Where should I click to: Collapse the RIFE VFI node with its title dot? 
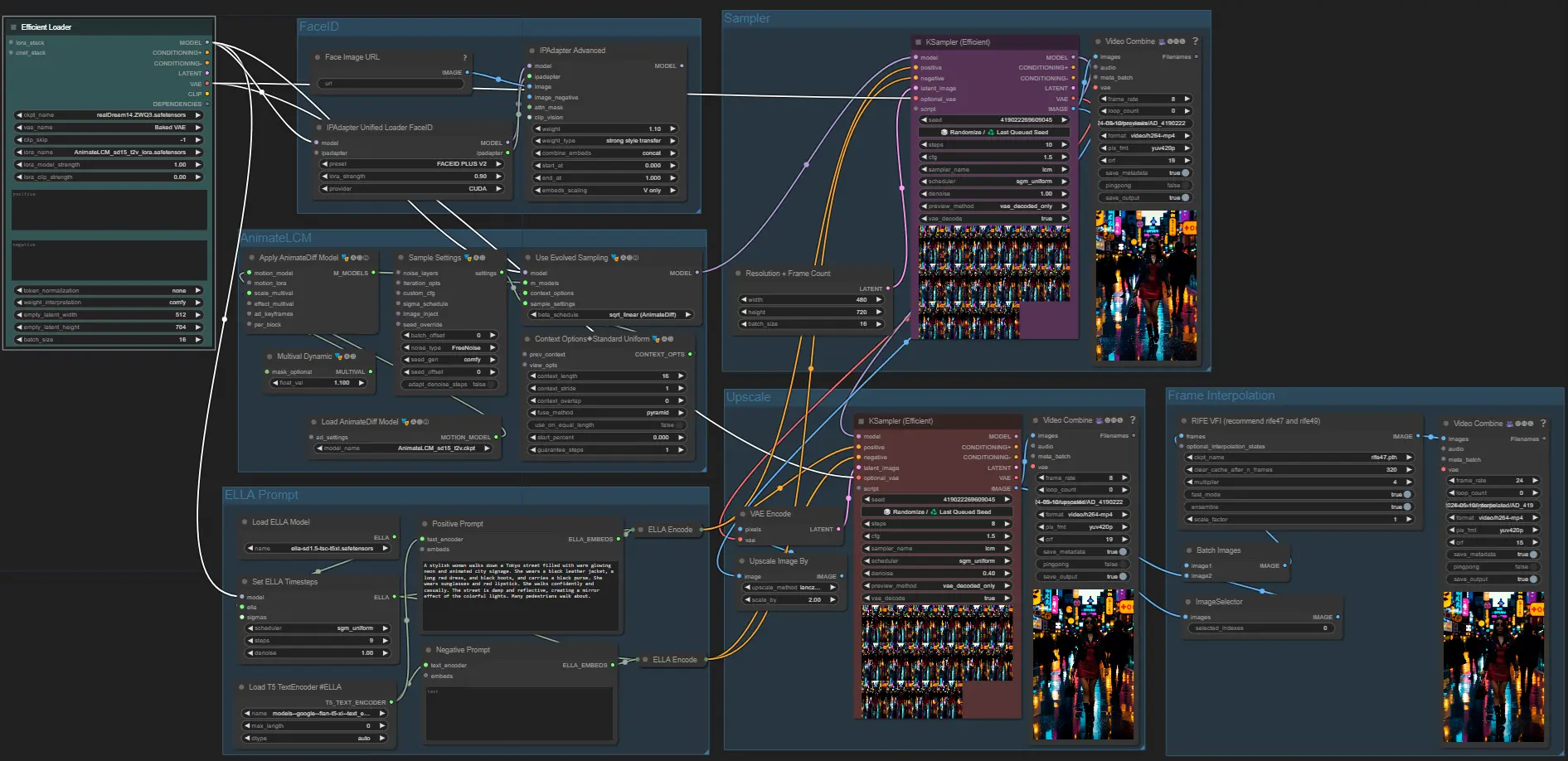(1183, 421)
